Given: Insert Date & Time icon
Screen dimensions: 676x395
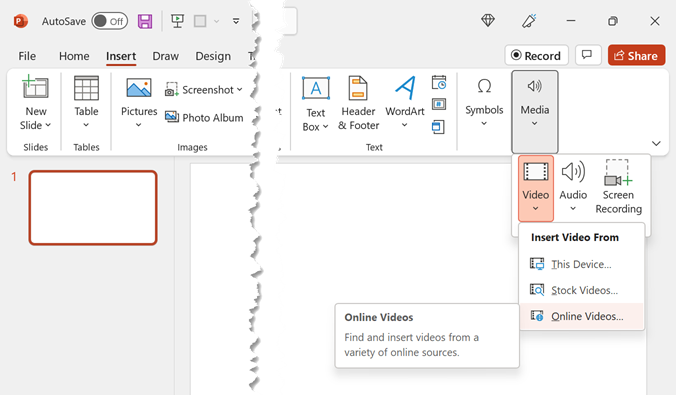Looking at the screenshot, I should (x=438, y=82).
